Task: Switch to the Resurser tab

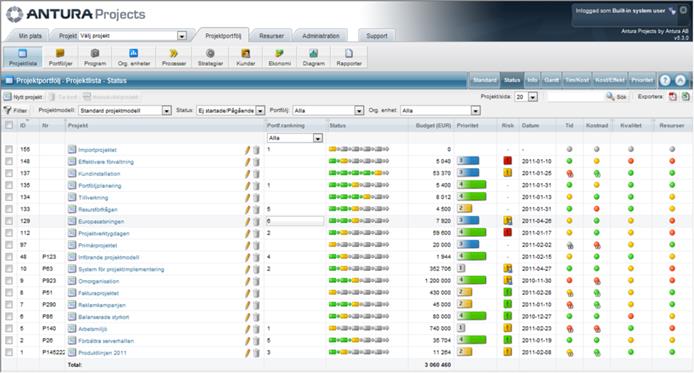Action: tap(271, 36)
